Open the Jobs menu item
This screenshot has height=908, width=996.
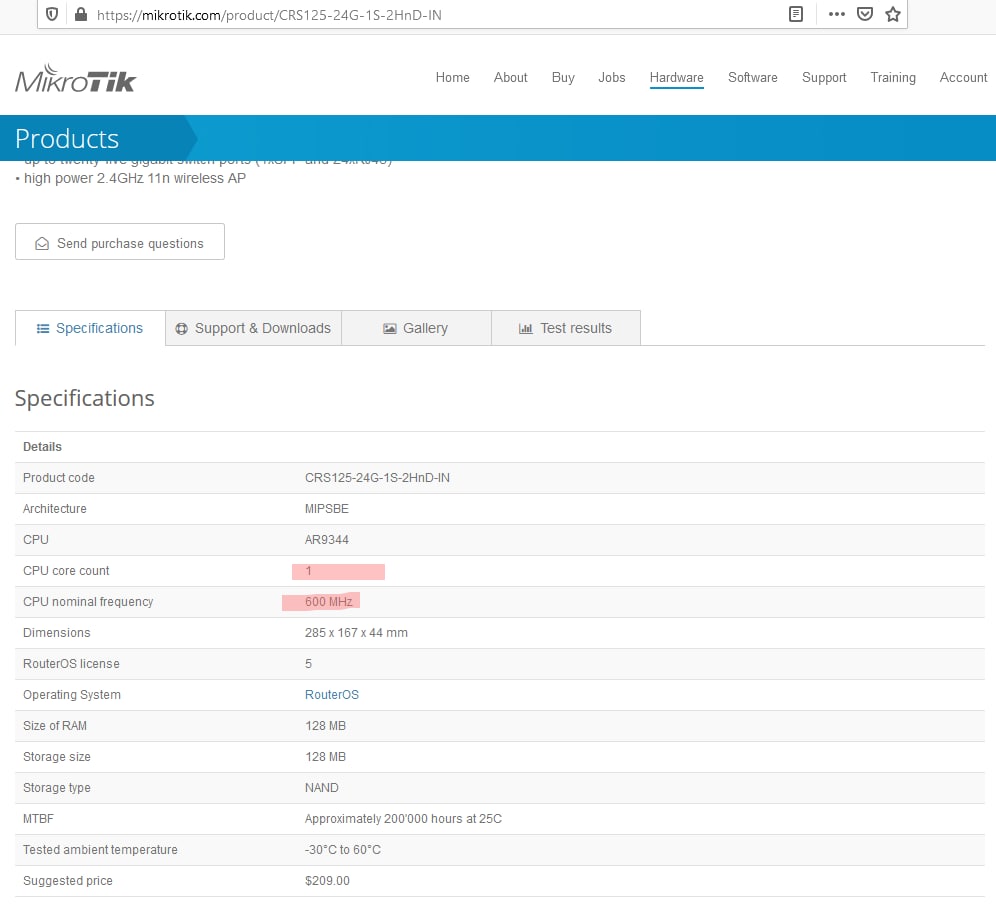612,78
